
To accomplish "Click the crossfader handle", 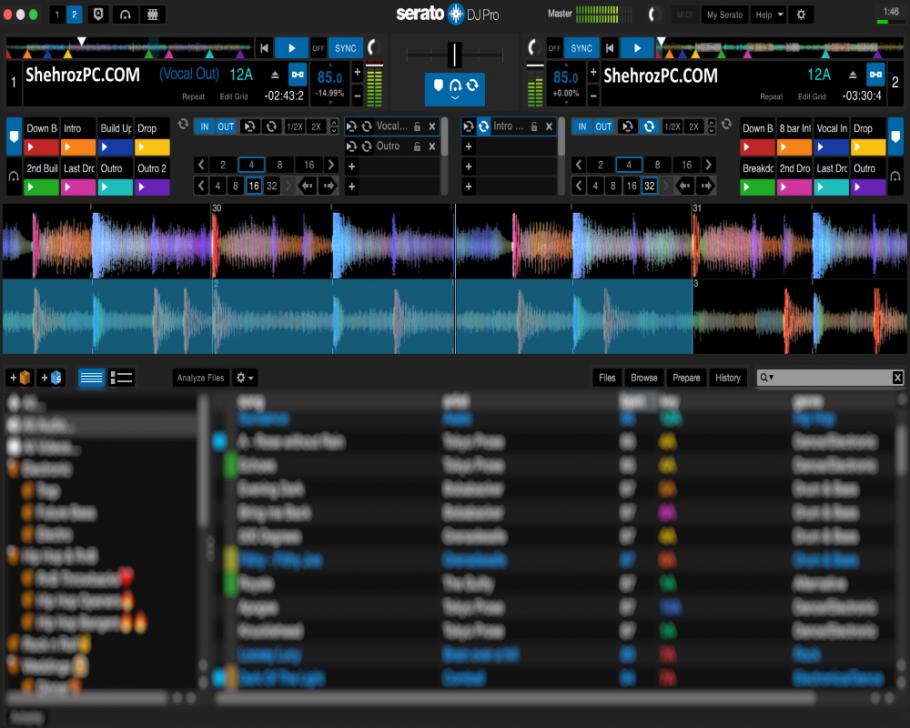I will point(454,55).
